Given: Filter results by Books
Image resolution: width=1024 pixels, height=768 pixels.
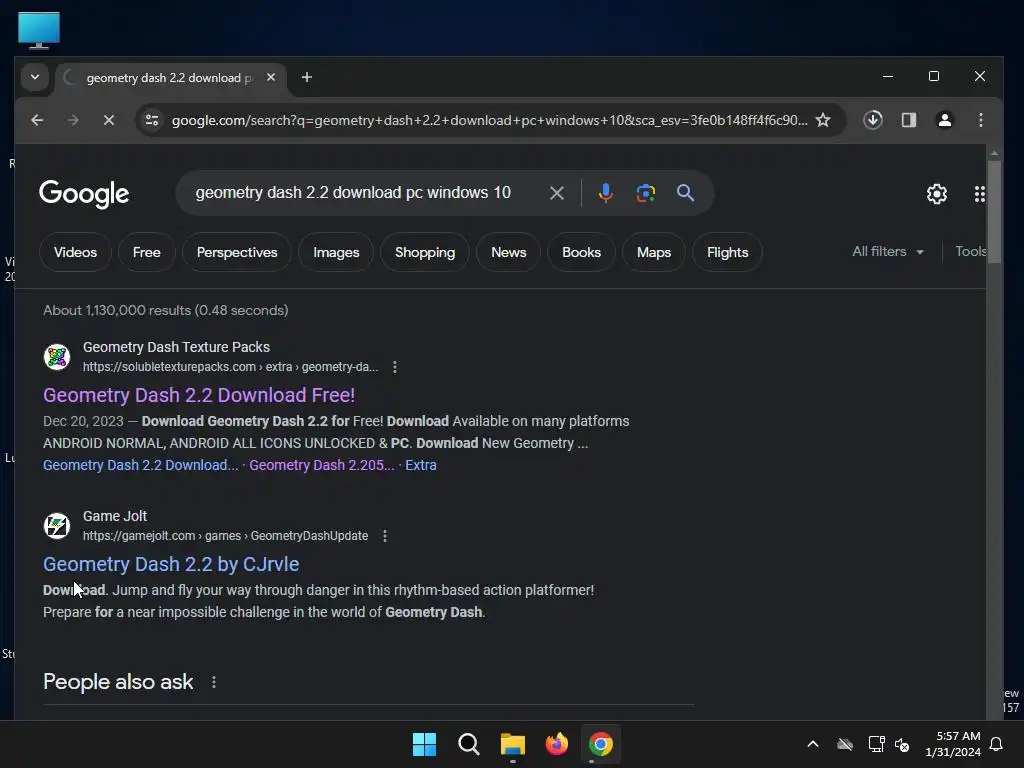Looking at the screenshot, I should 581,253.
